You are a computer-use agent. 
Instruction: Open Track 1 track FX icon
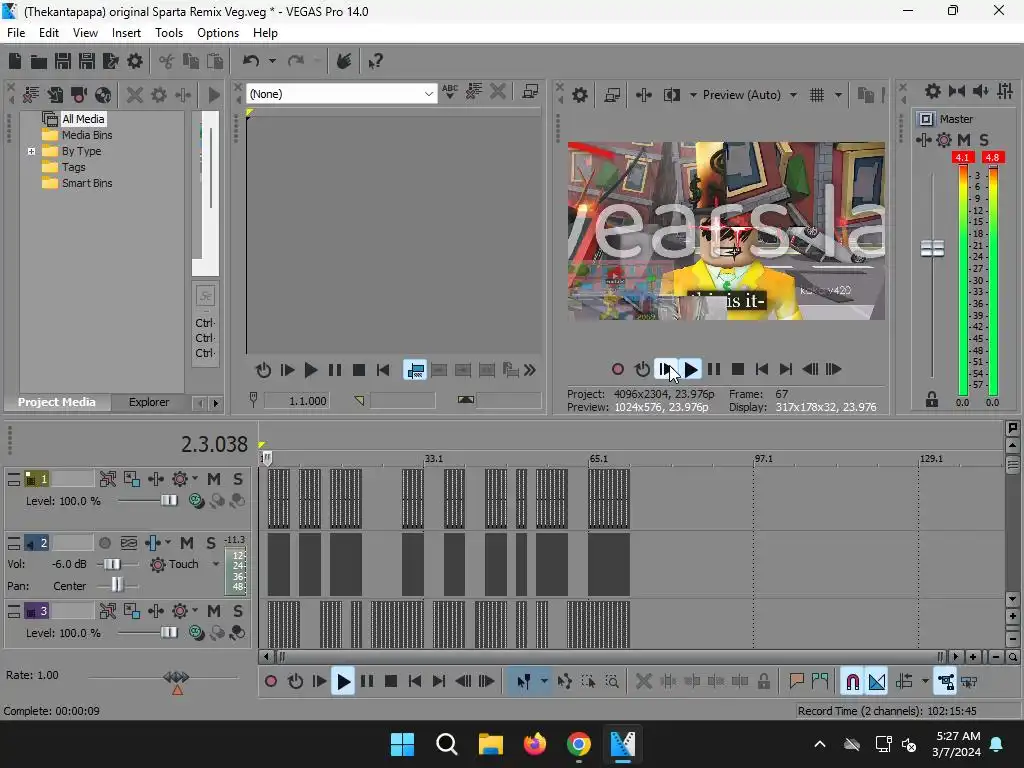click(x=155, y=479)
